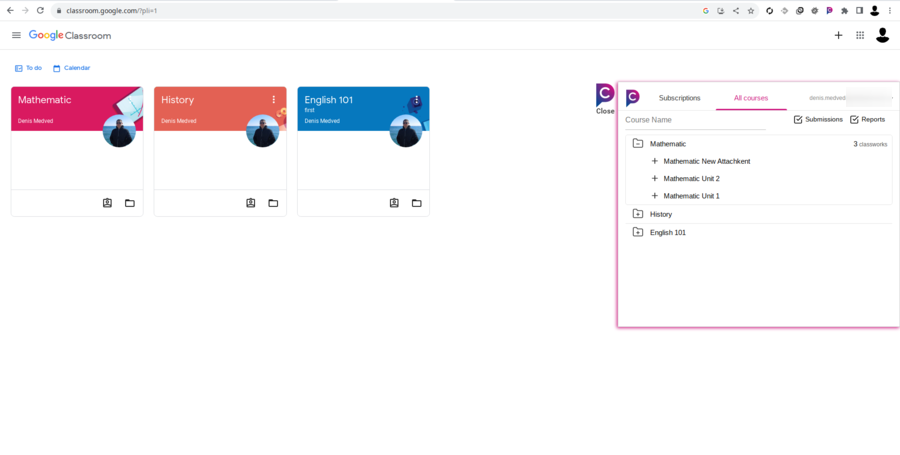Open the History class card title
The height and width of the screenshot is (455, 900).
click(177, 100)
